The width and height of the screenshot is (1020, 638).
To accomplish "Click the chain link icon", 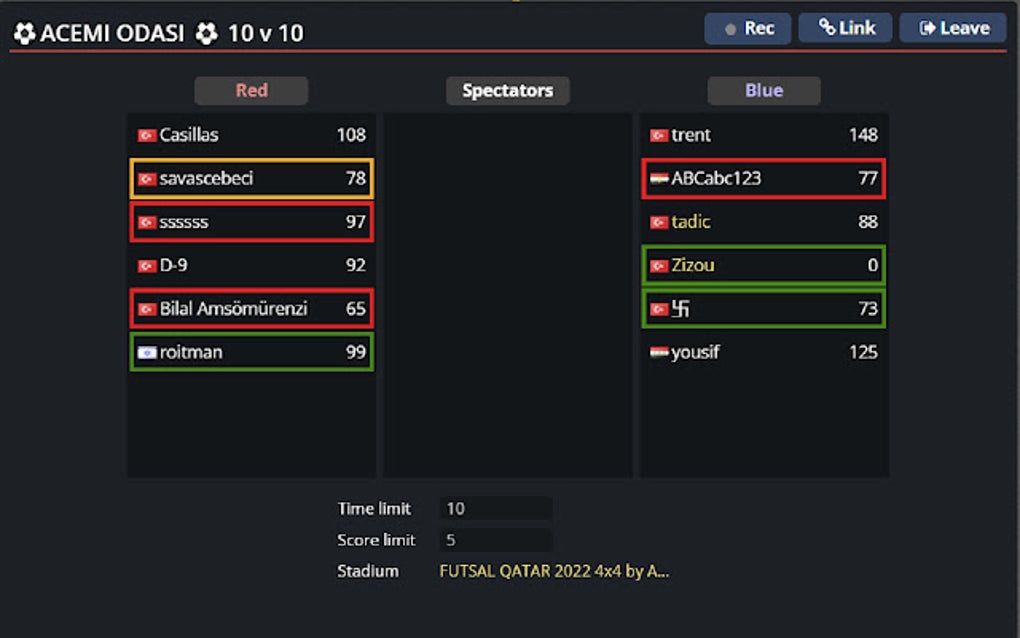I will [x=827, y=27].
